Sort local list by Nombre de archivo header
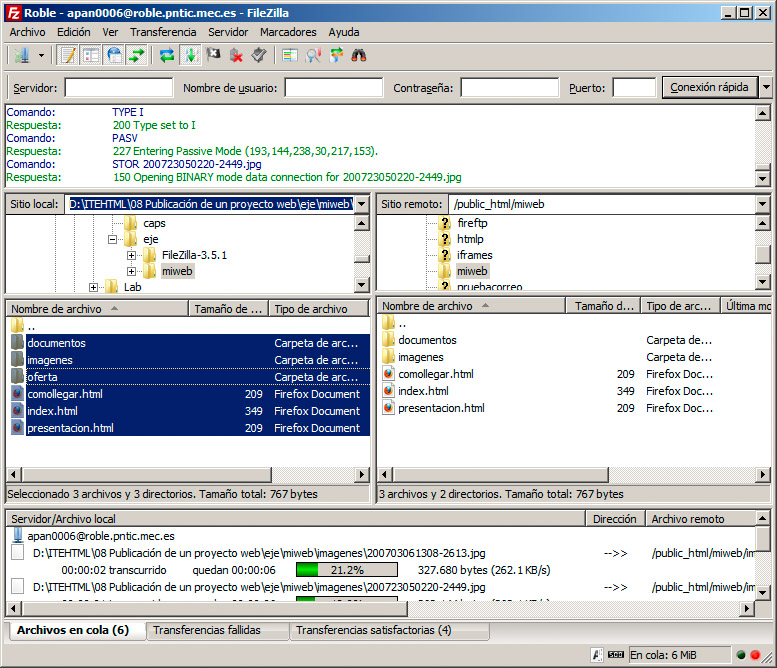Image resolution: width=777 pixels, height=668 pixels. coord(97,309)
